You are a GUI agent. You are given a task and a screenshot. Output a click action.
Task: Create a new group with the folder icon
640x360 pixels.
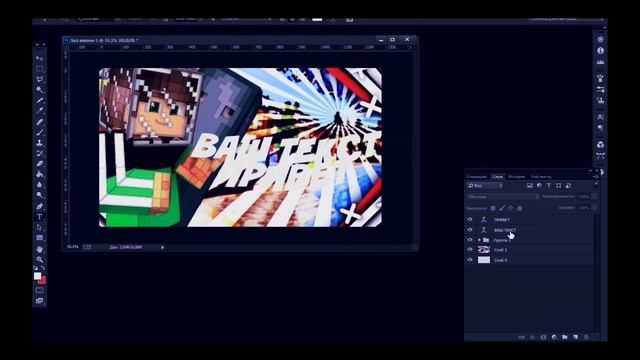click(565, 337)
